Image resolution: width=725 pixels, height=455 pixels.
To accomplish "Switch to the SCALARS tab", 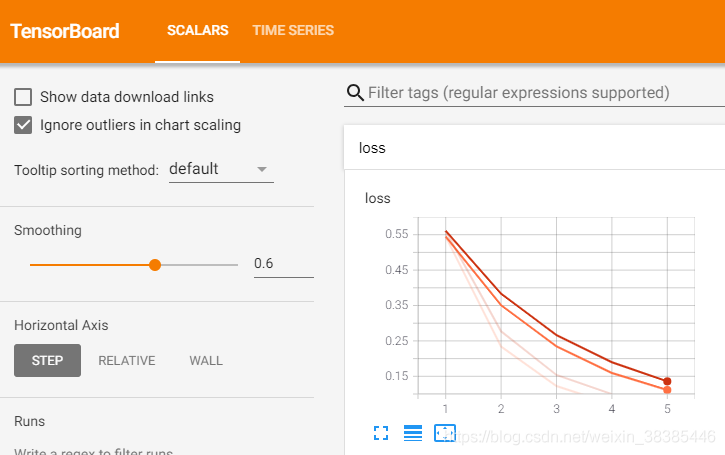I will pos(197,31).
